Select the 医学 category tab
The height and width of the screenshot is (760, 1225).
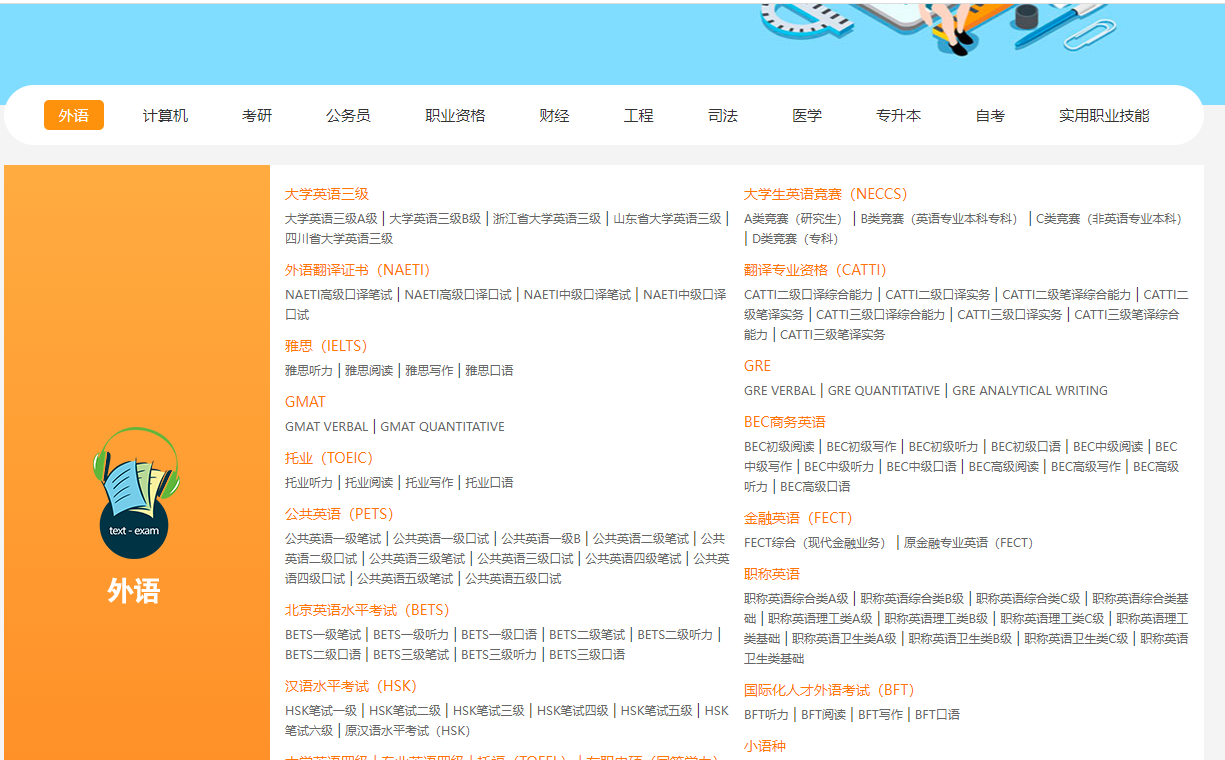[806, 115]
